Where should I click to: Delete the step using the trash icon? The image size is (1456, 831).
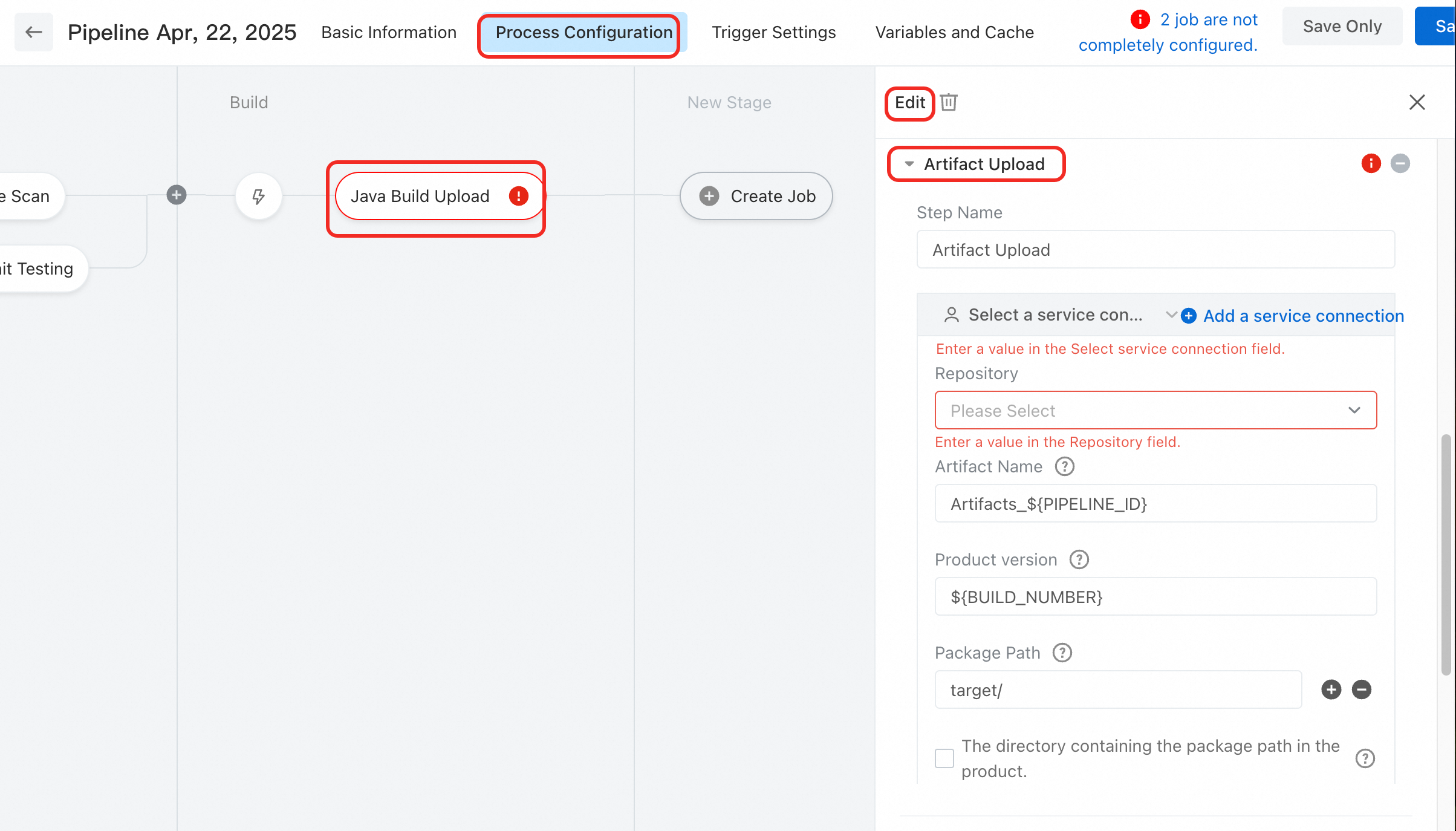click(947, 103)
